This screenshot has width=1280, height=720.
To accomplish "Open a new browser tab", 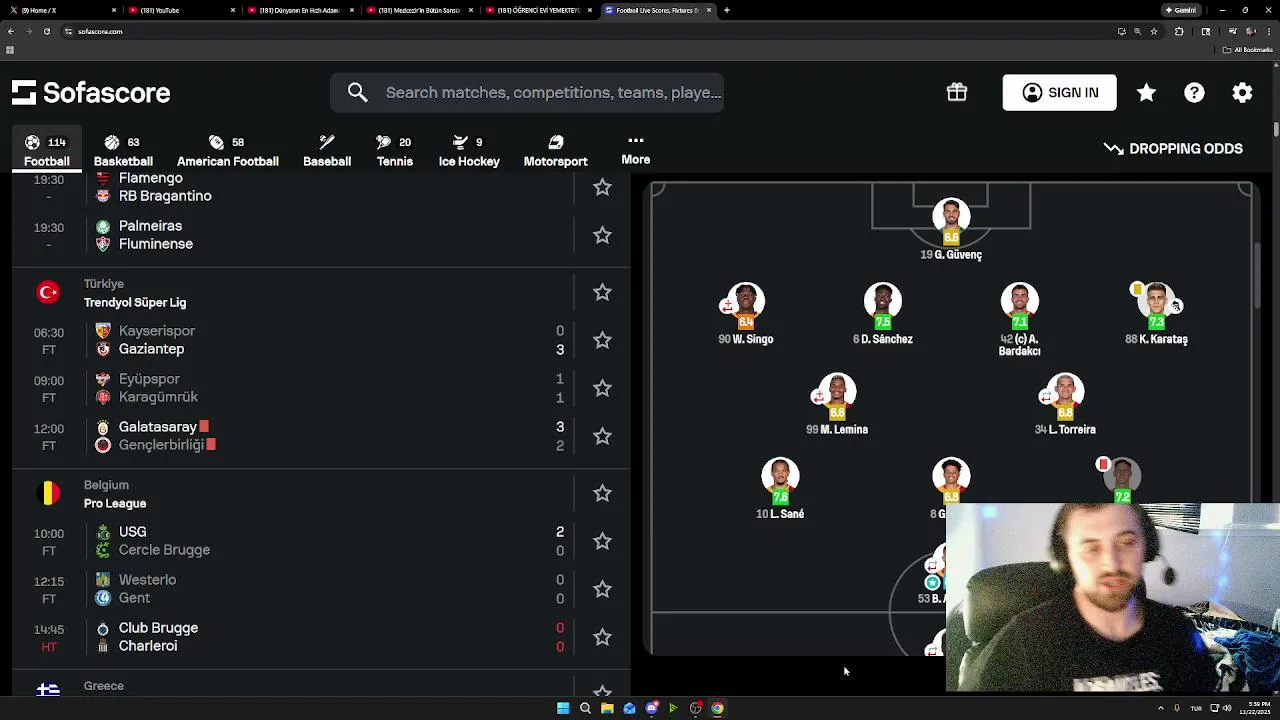I will point(727,10).
